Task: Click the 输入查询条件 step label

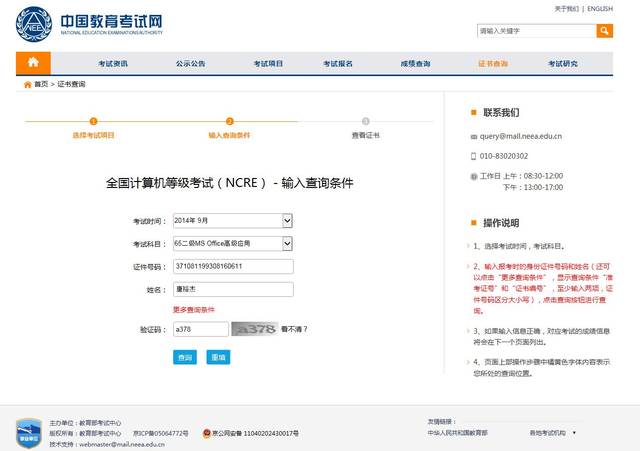Action: point(229,135)
